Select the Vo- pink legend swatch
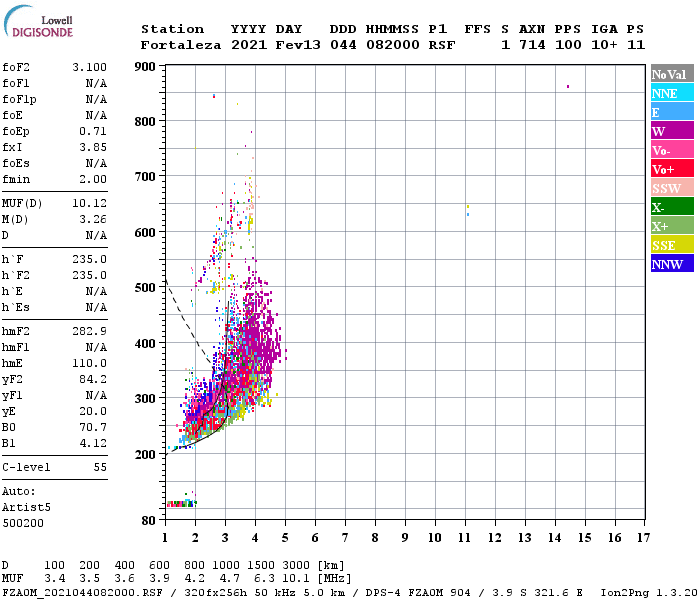The height and width of the screenshot is (600, 700). 672,150
